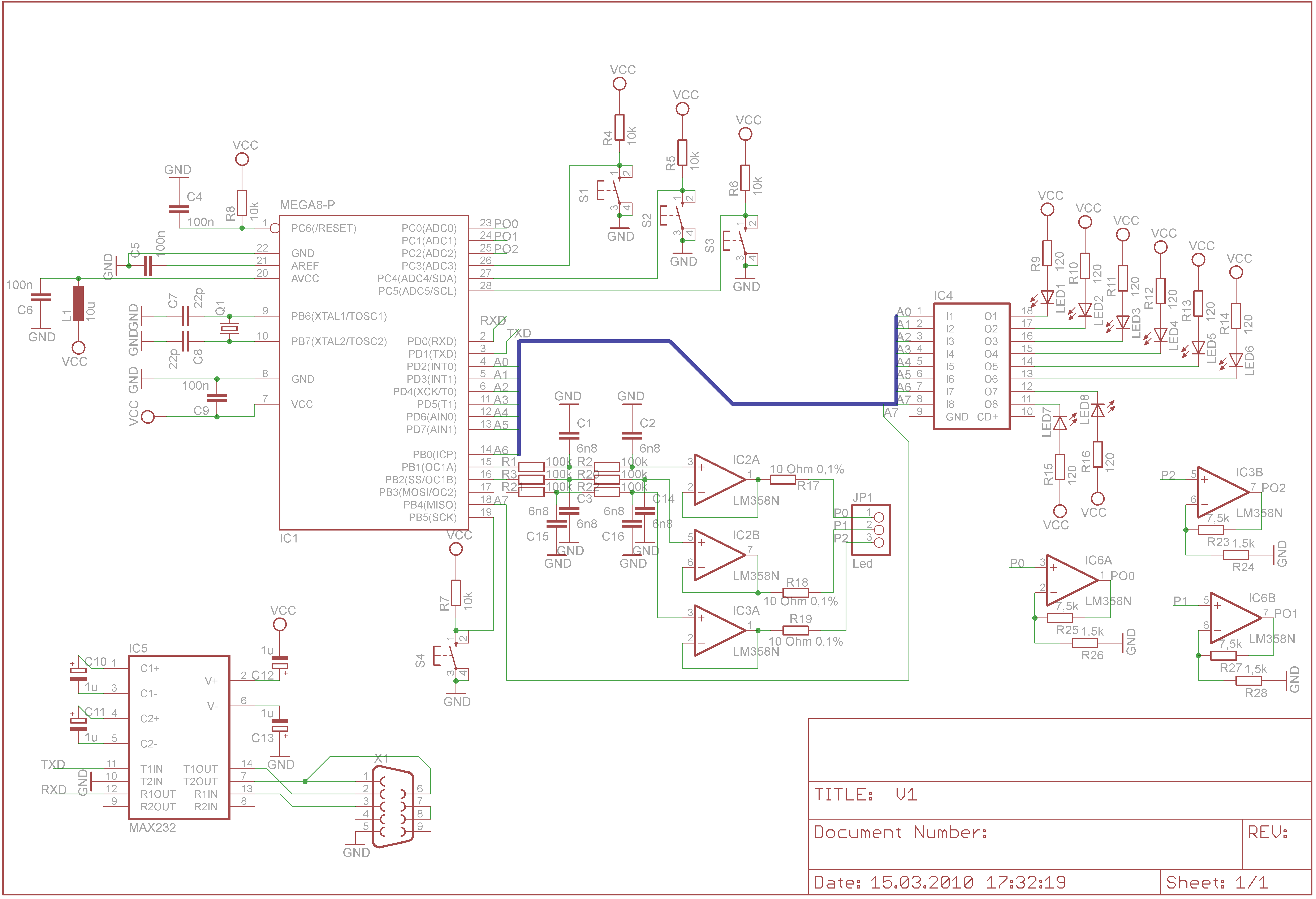Image resolution: width=1316 pixels, height=899 pixels.
Task: Click the LED7 diode symbol
Action: point(1060,423)
